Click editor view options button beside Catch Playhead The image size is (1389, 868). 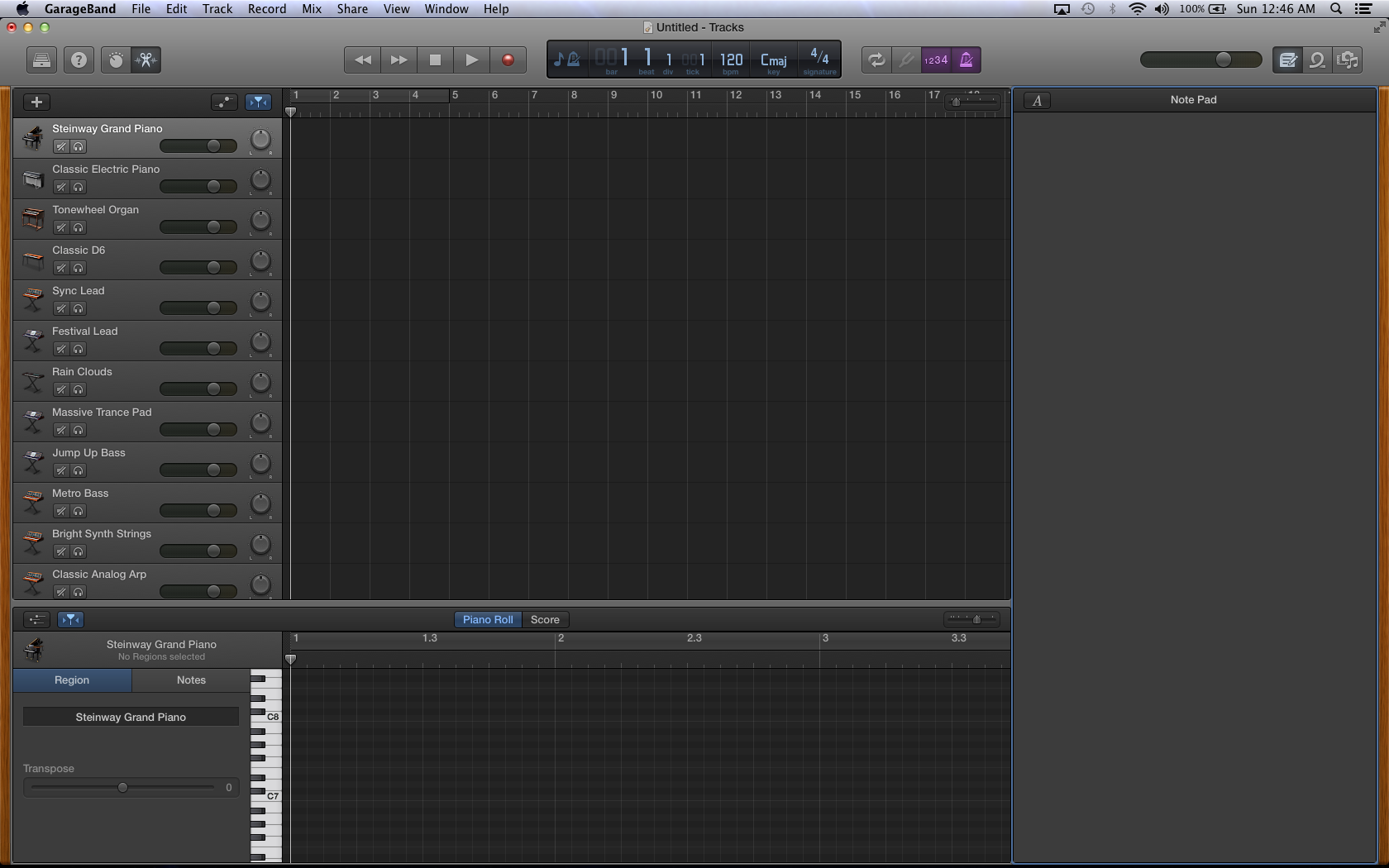36,619
